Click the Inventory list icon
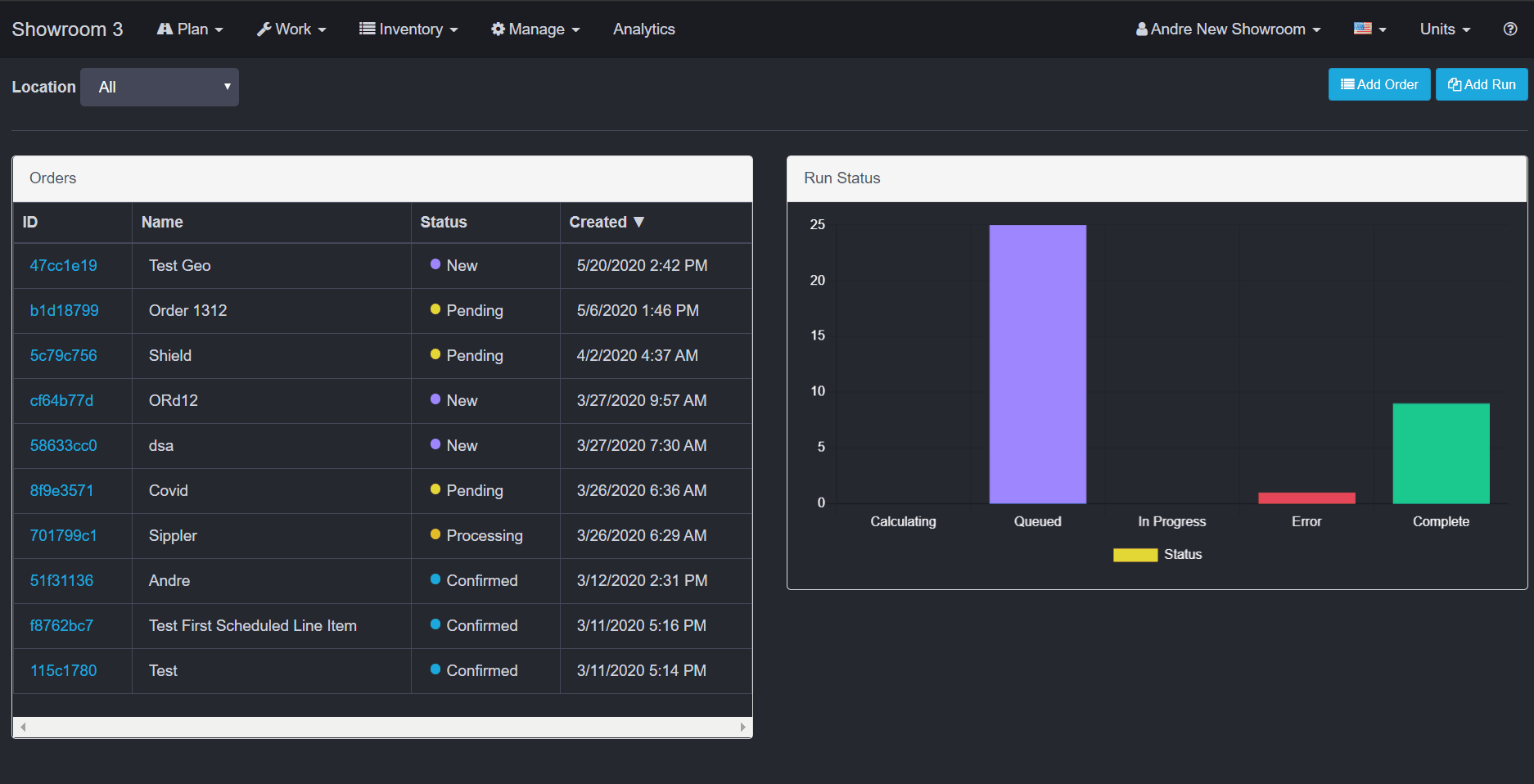Screen dimensions: 1534x784 click(x=367, y=29)
